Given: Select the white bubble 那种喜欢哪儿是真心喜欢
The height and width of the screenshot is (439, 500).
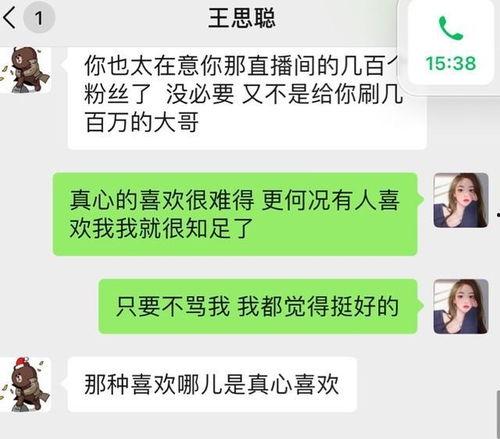Looking at the screenshot, I should tap(212, 384).
